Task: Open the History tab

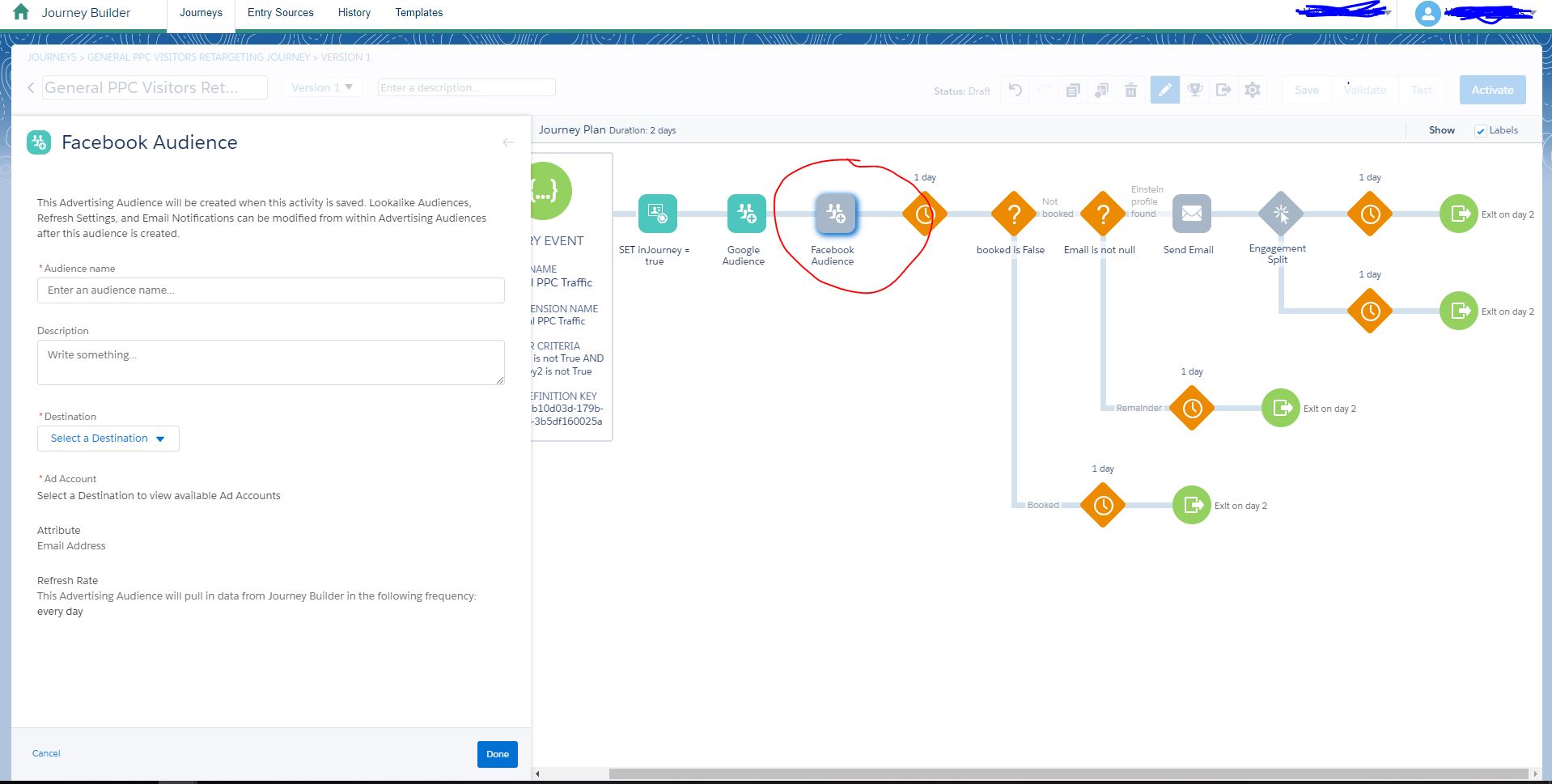Action: [x=354, y=13]
